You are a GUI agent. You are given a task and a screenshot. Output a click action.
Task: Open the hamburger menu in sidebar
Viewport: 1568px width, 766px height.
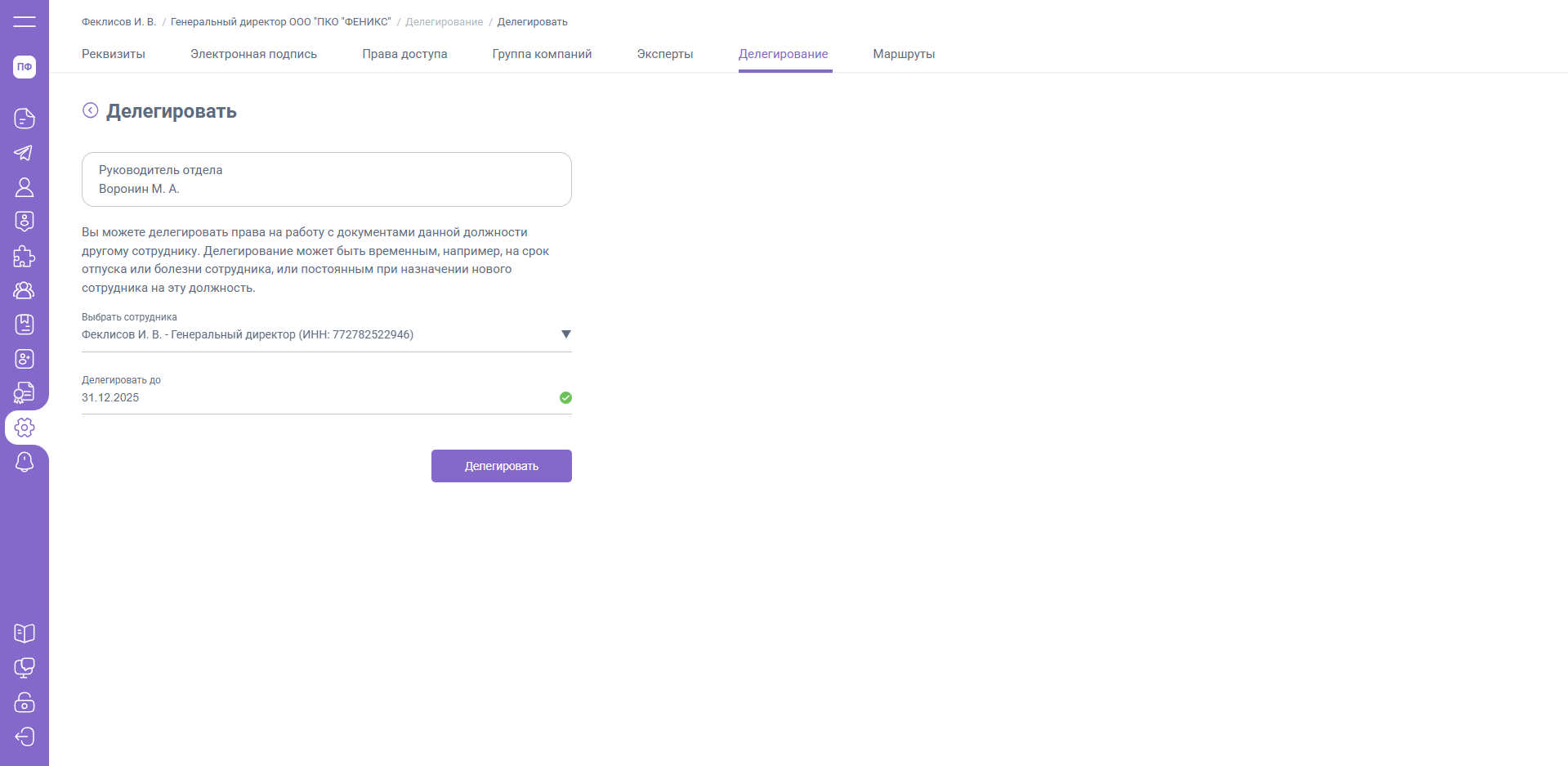click(x=25, y=22)
